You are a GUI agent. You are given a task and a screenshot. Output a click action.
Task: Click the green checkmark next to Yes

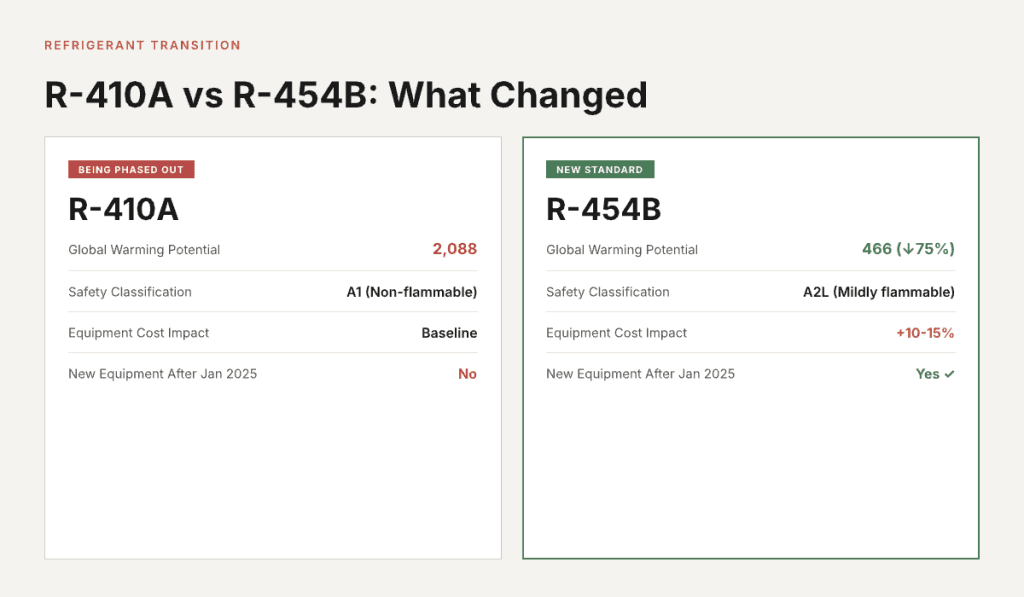(x=948, y=374)
